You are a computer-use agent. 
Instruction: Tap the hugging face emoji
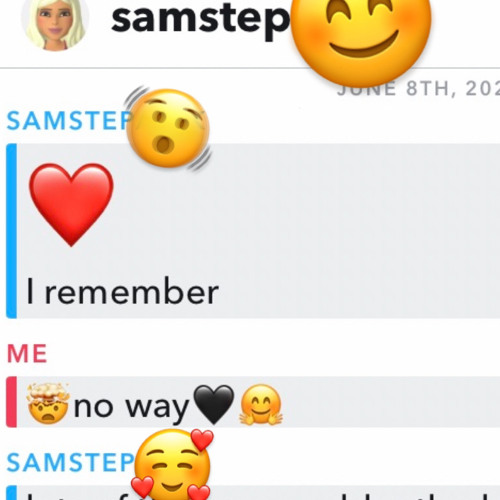coord(261,404)
